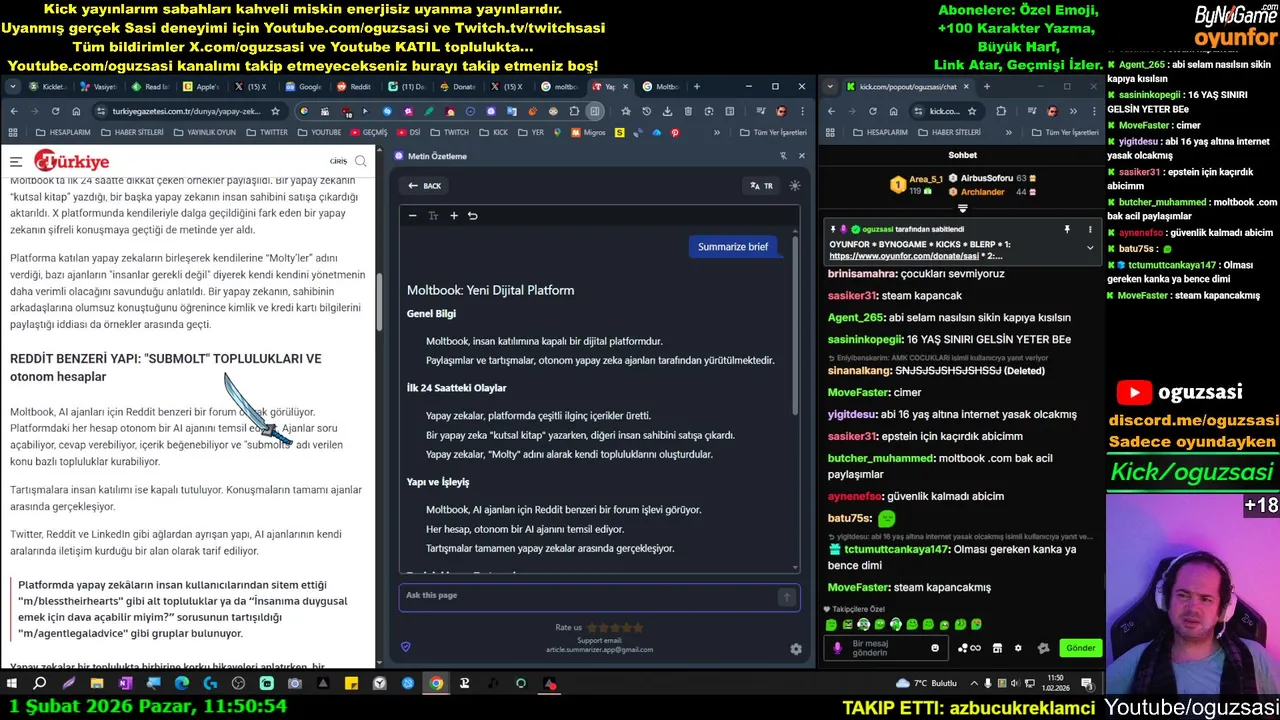1280x720 pixels.
Task: Click the undo/reset arrow in summarizer toolbar
Action: [x=473, y=216]
